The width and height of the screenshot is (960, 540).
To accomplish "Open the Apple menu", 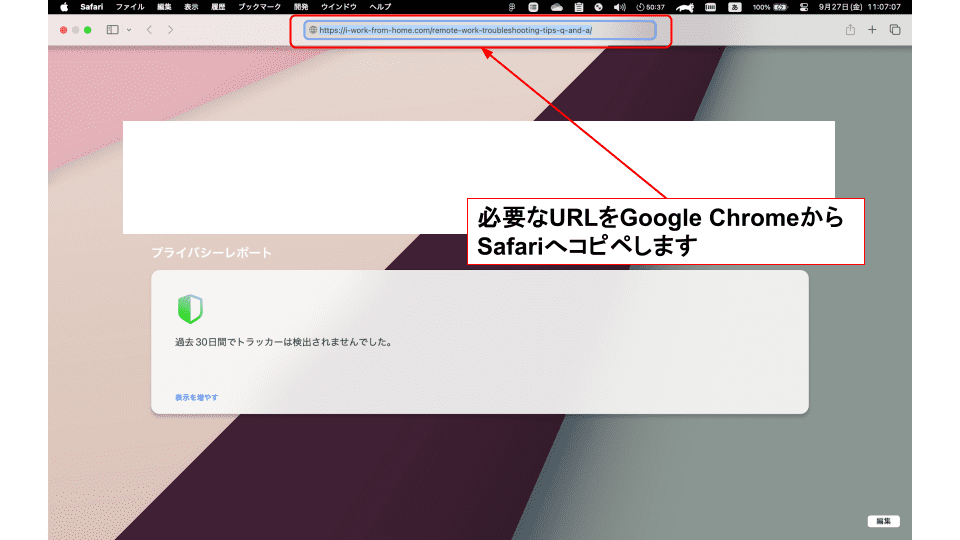I will 64,6.
